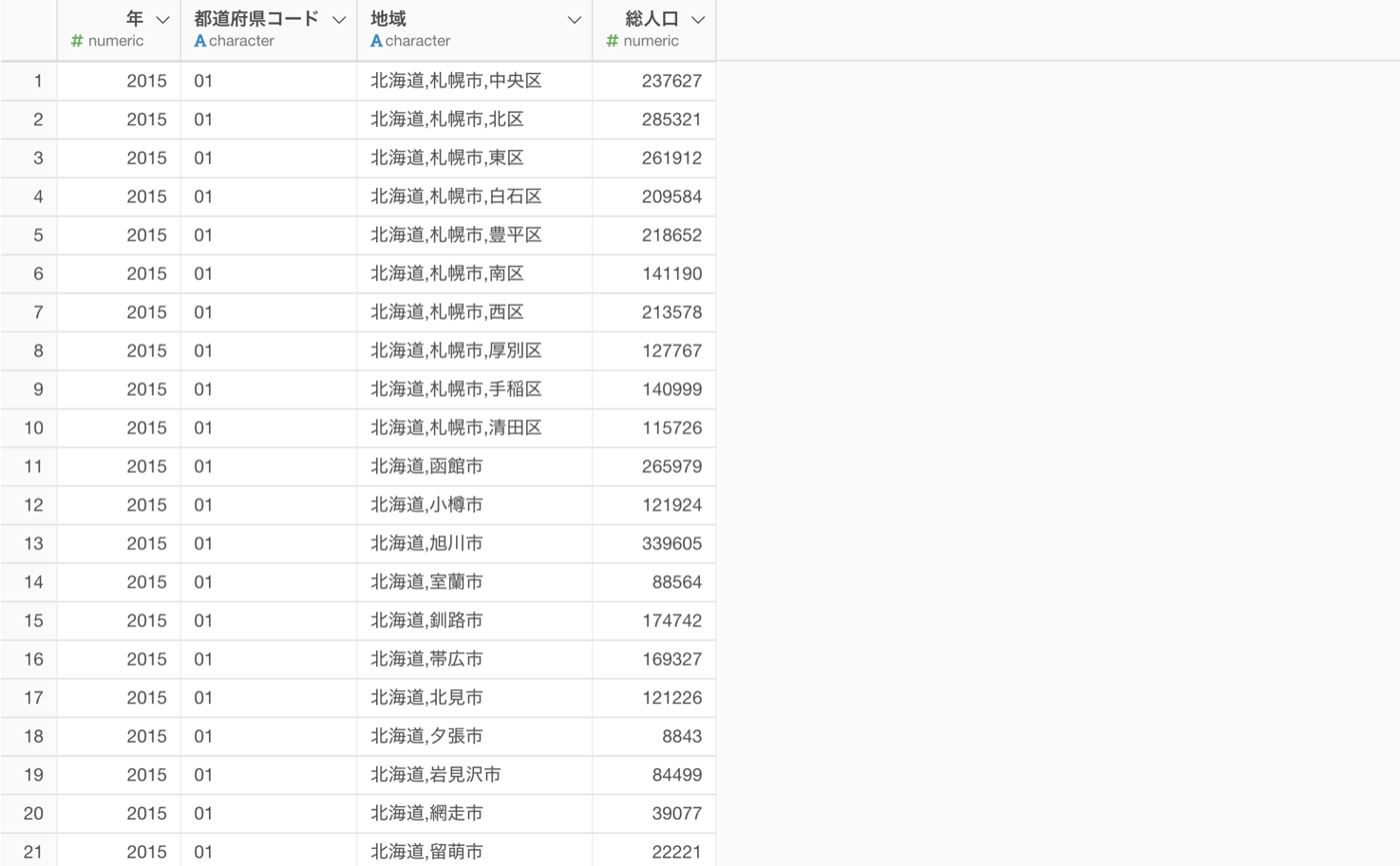Screen dimensions: 1400x866
Task: Click cell 北海道,札幌市,手稲区
Action: pyautogui.click(x=475, y=389)
